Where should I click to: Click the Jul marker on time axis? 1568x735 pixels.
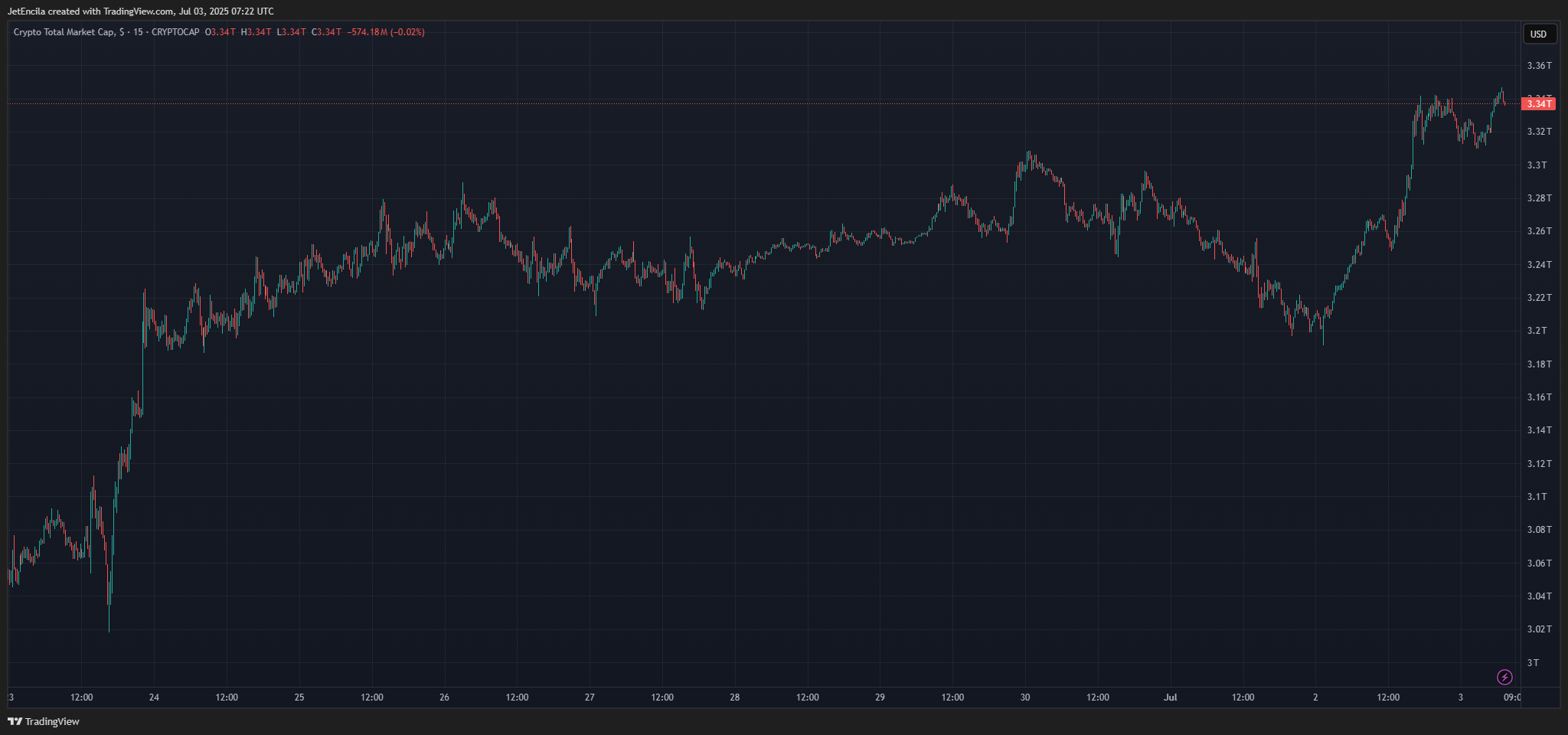tap(1170, 697)
